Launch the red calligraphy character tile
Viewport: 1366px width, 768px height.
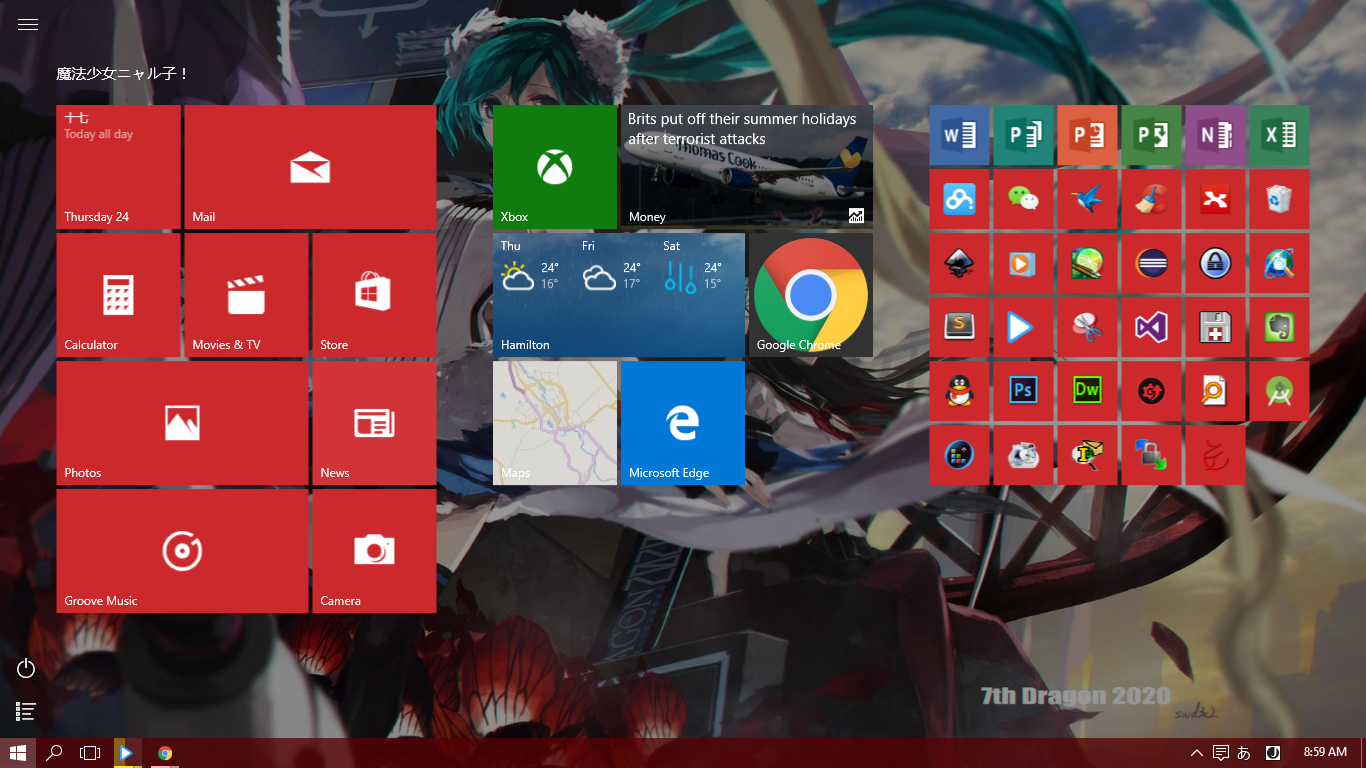pyautogui.click(x=1215, y=455)
